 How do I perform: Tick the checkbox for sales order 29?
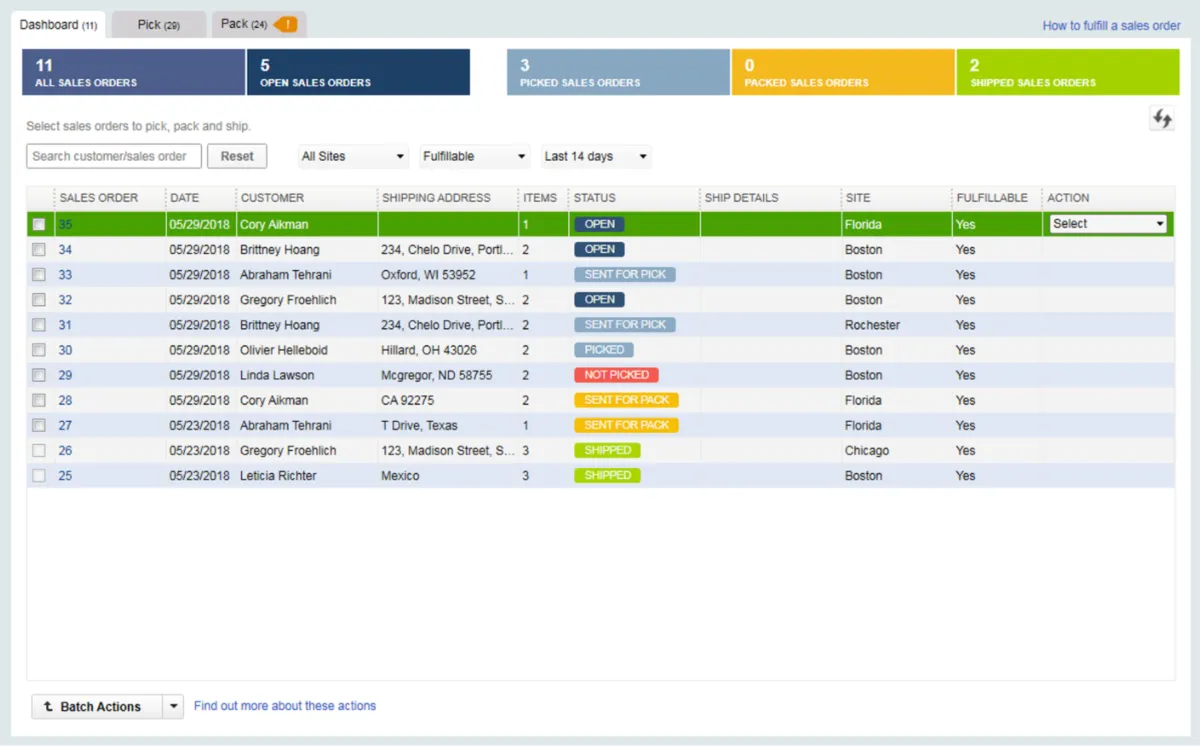(39, 375)
